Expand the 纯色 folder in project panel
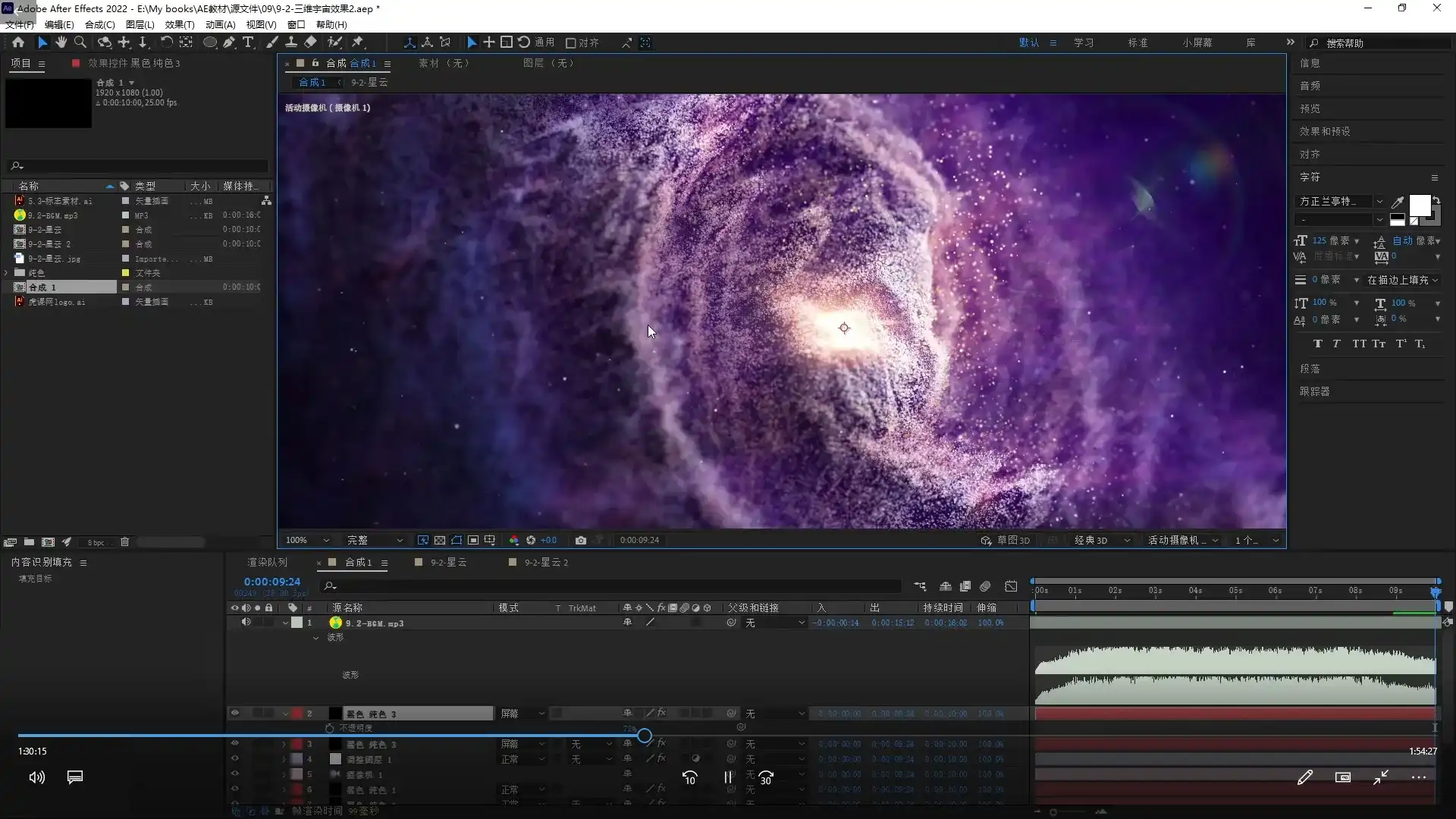Viewport: 1456px width, 819px height. [7, 272]
